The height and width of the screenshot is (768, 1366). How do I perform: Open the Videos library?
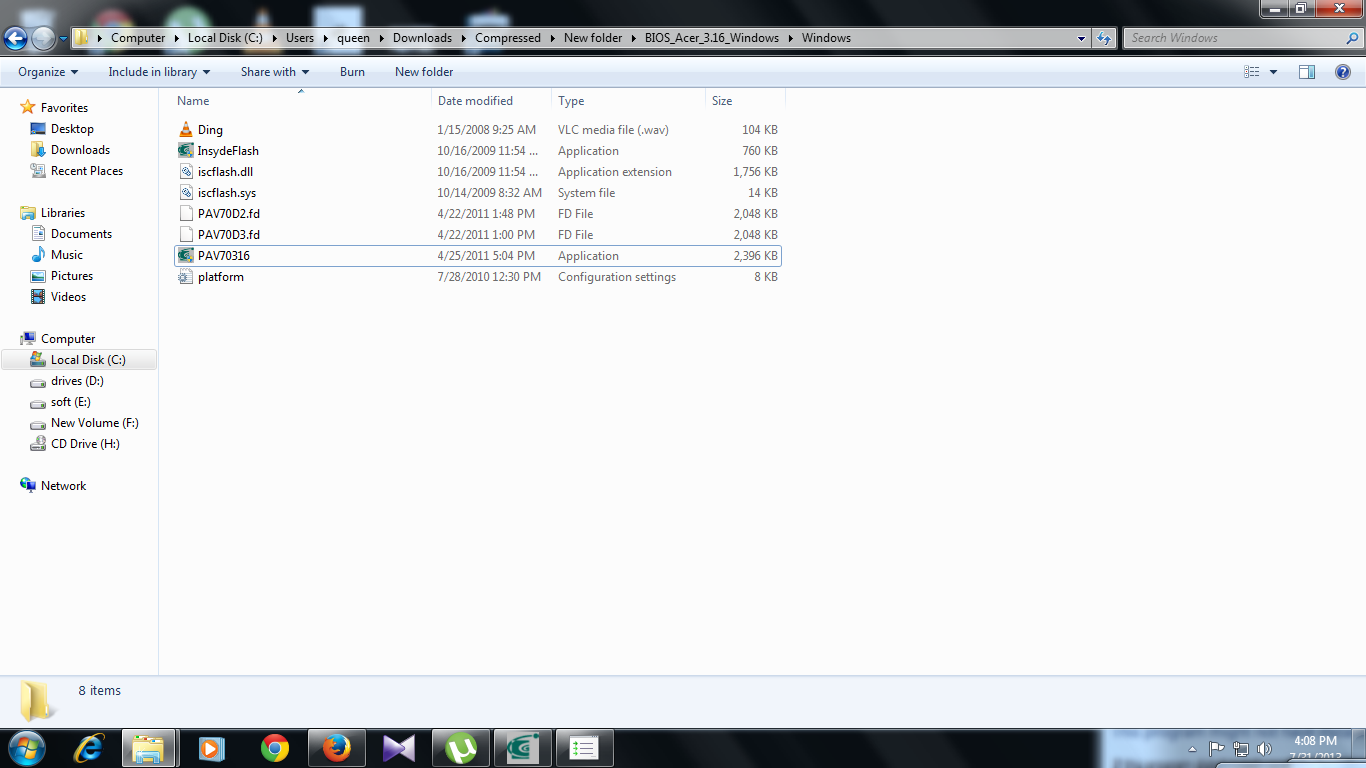(69, 297)
